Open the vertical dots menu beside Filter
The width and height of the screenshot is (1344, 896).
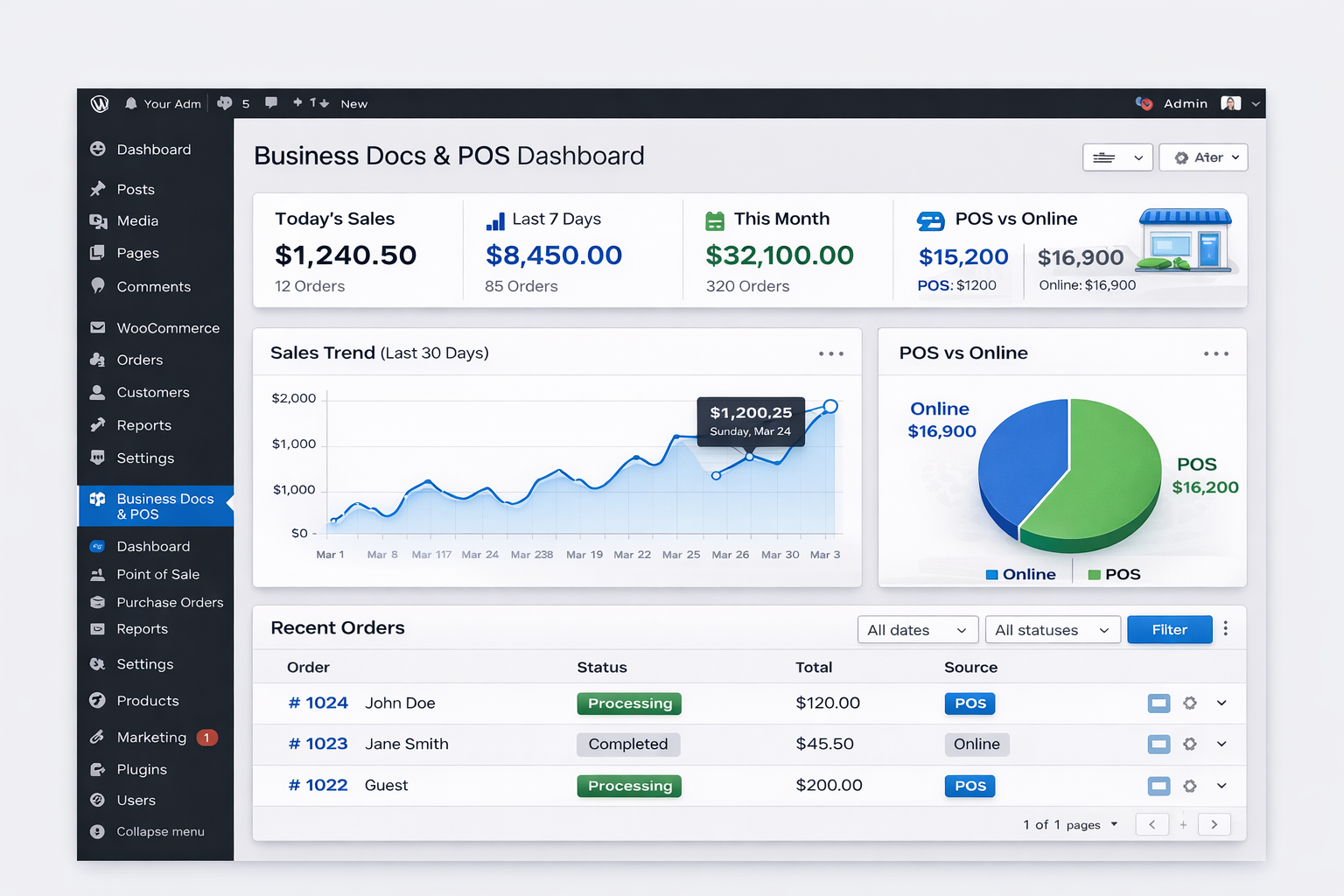(x=1226, y=629)
